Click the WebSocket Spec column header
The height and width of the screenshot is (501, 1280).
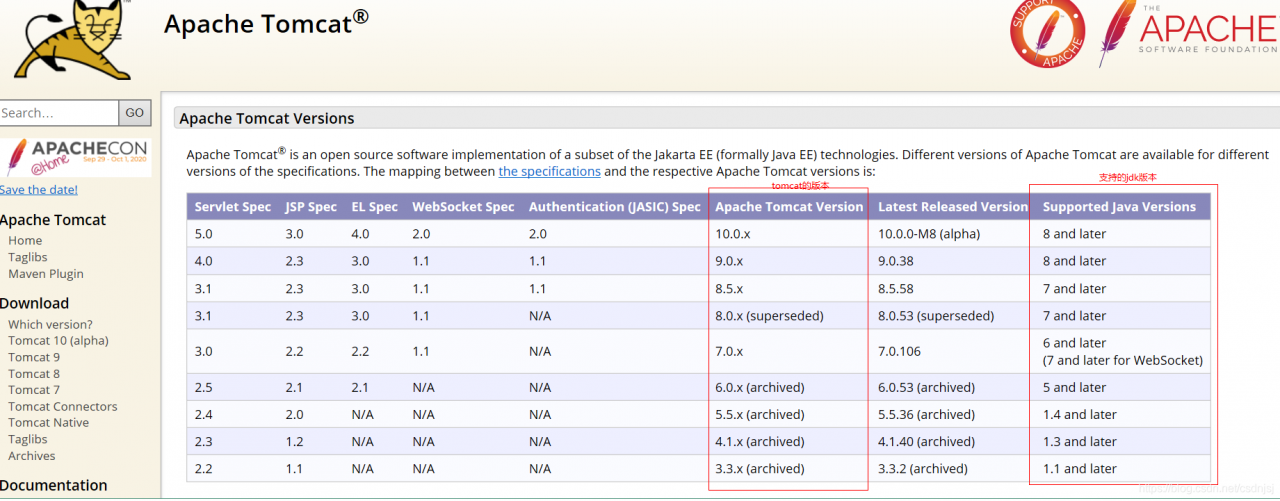[x=463, y=207]
